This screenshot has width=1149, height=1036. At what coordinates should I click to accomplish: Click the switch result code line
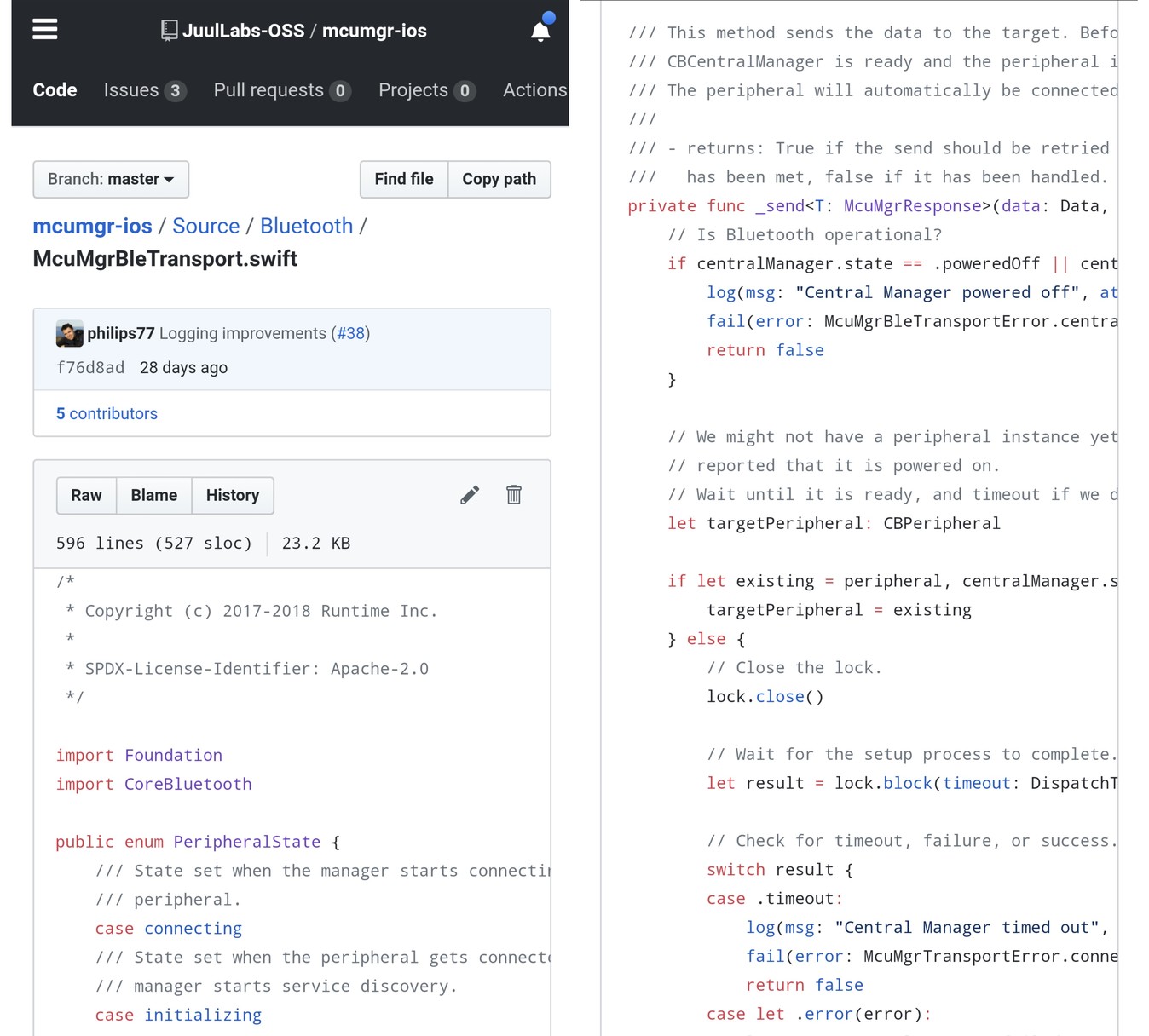coord(780,870)
